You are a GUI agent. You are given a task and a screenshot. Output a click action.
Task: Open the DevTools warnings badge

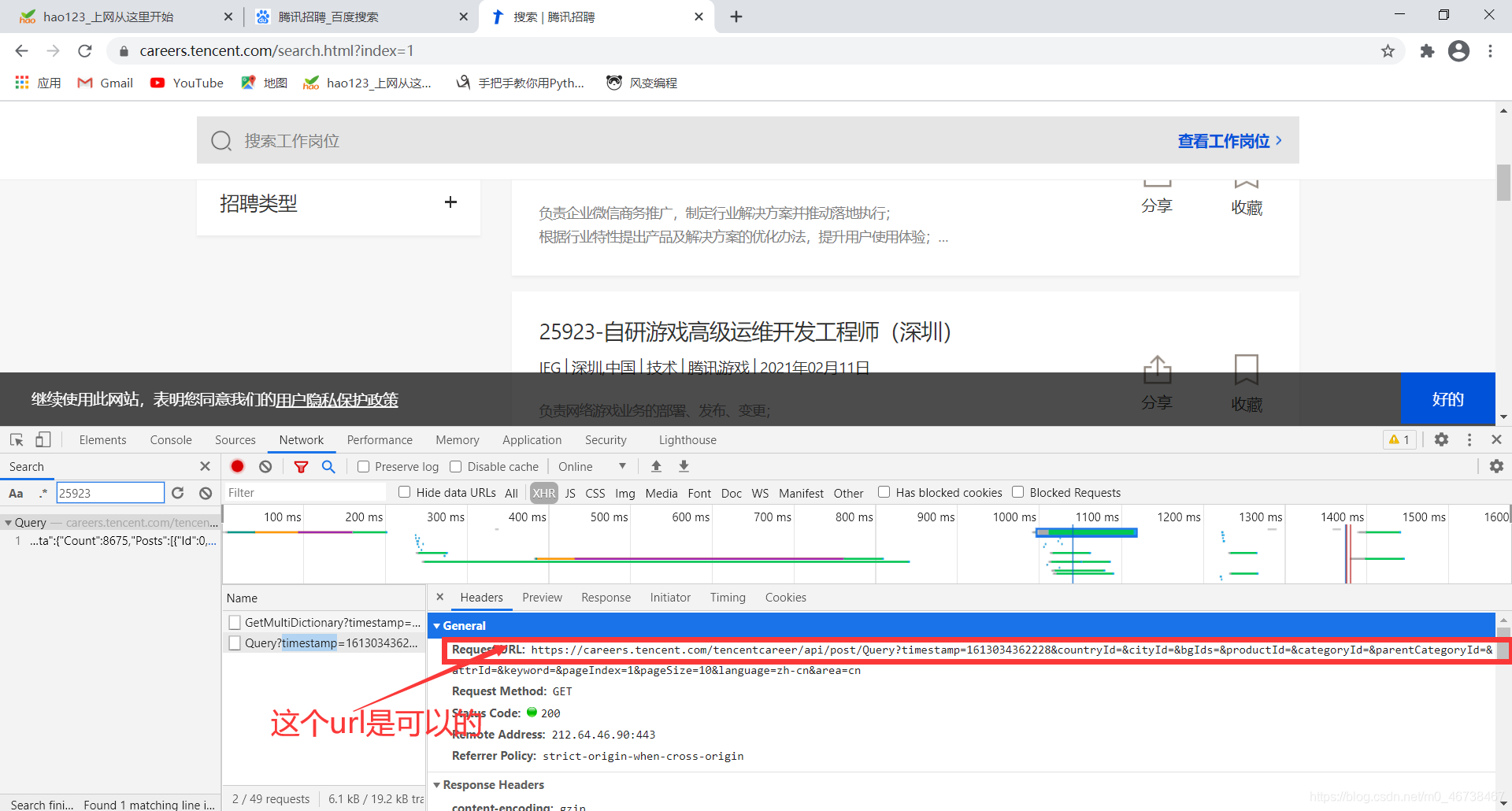[1399, 439]
